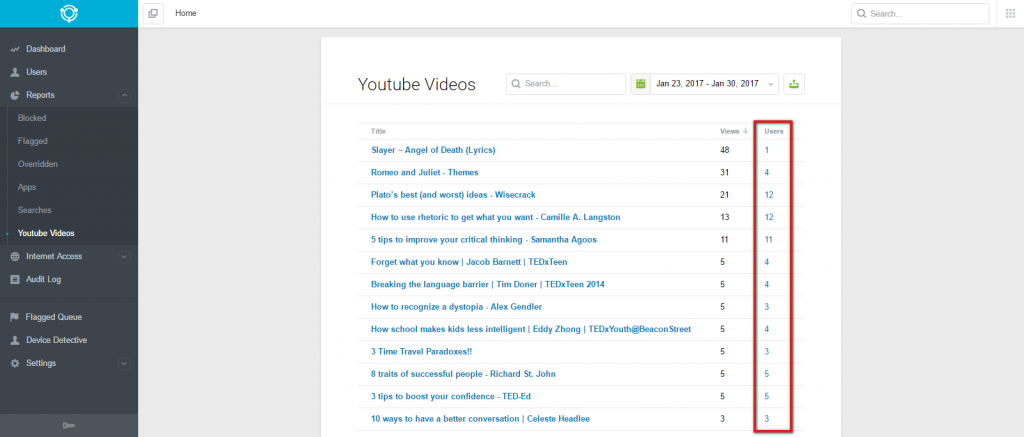Click user count 11 for critical thinking video
The height and width of the screenshot is (437, 1024).
(769, 240)
